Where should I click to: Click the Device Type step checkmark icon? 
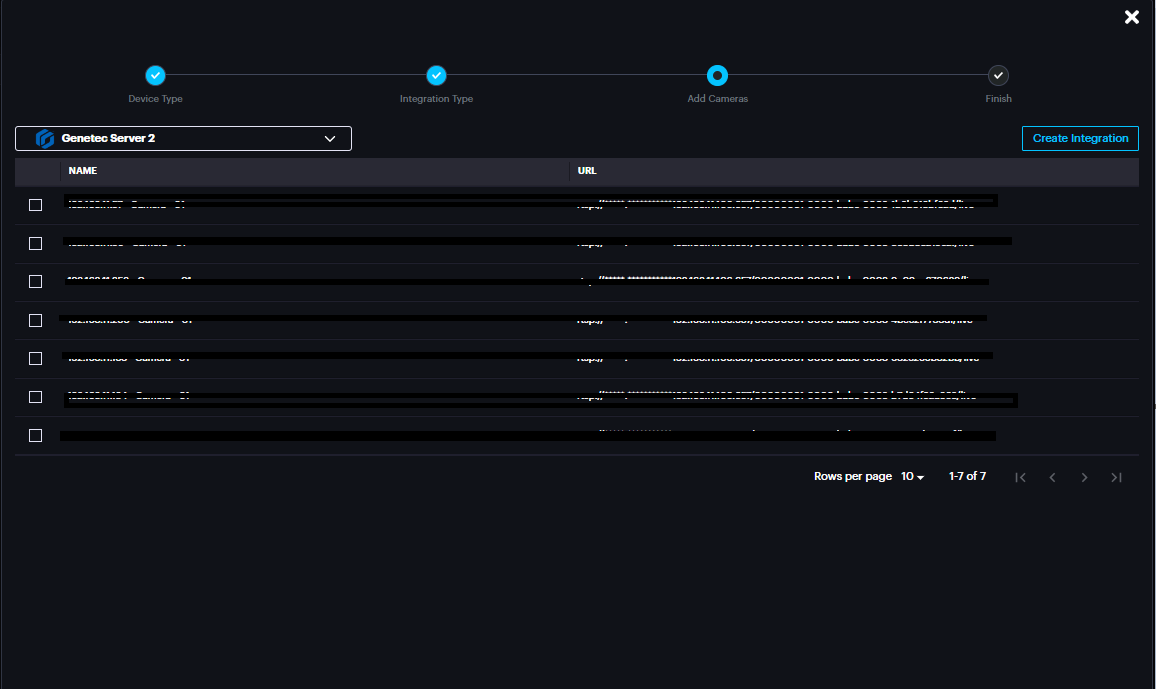point(155,75)
